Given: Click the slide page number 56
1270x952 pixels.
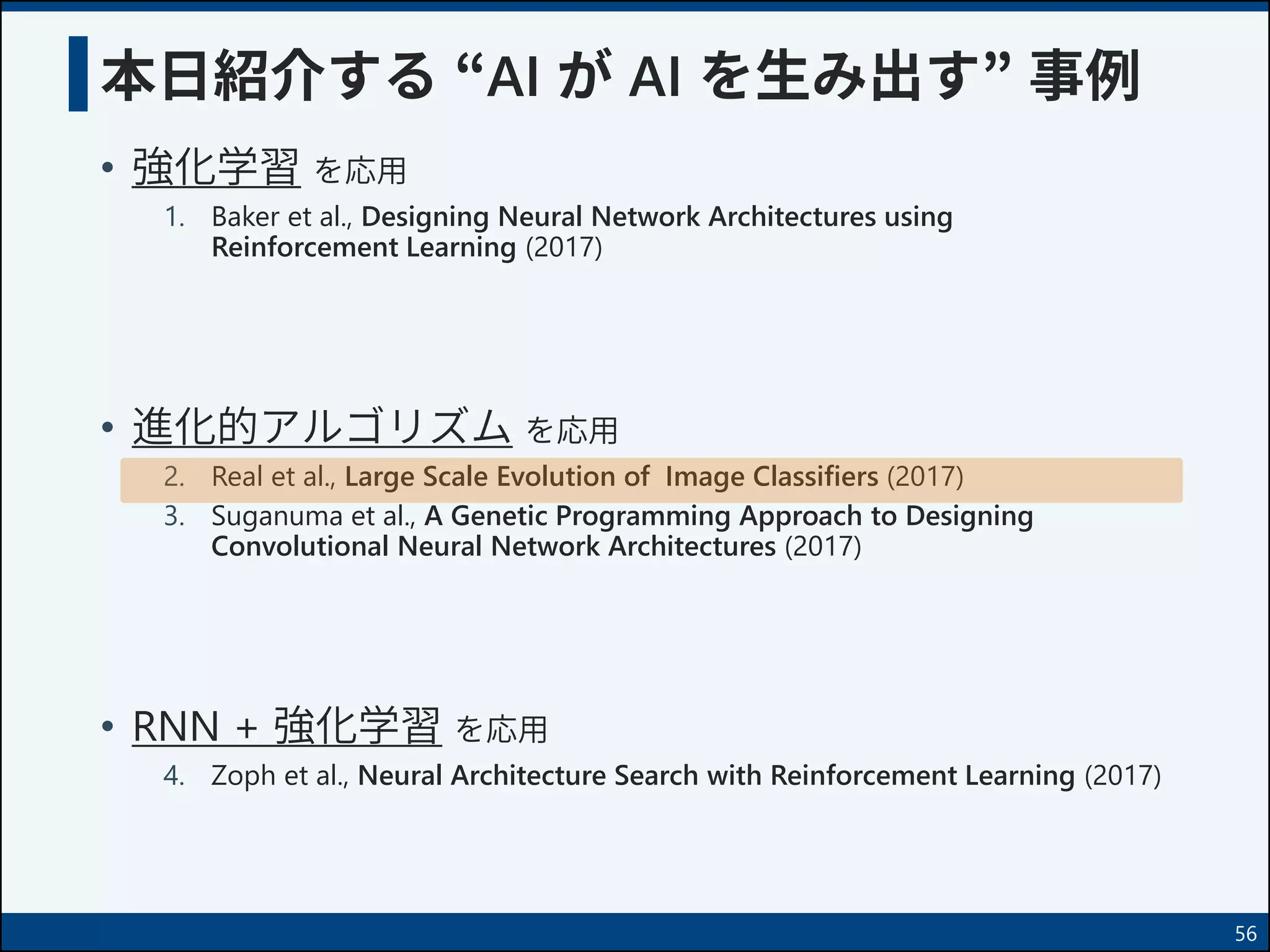Looking at the screenshot, I should 1246,933.
